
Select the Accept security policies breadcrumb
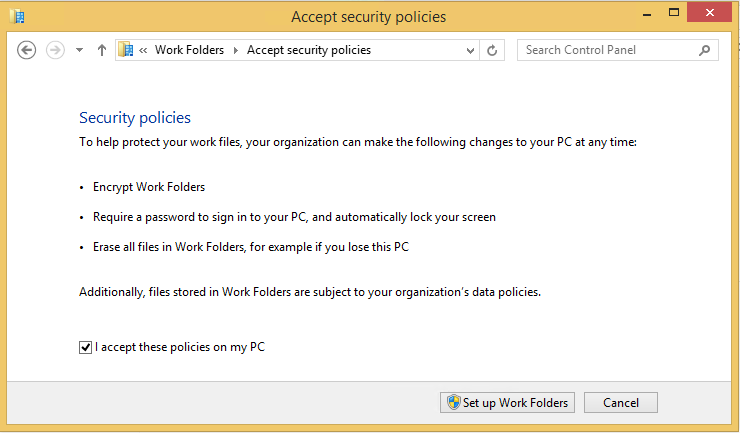tap(308, 50)
